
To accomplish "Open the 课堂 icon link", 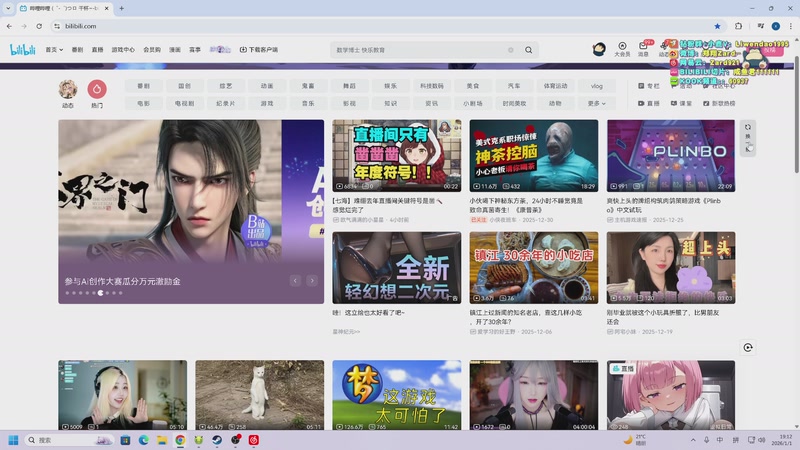I will tap(681, 103).
